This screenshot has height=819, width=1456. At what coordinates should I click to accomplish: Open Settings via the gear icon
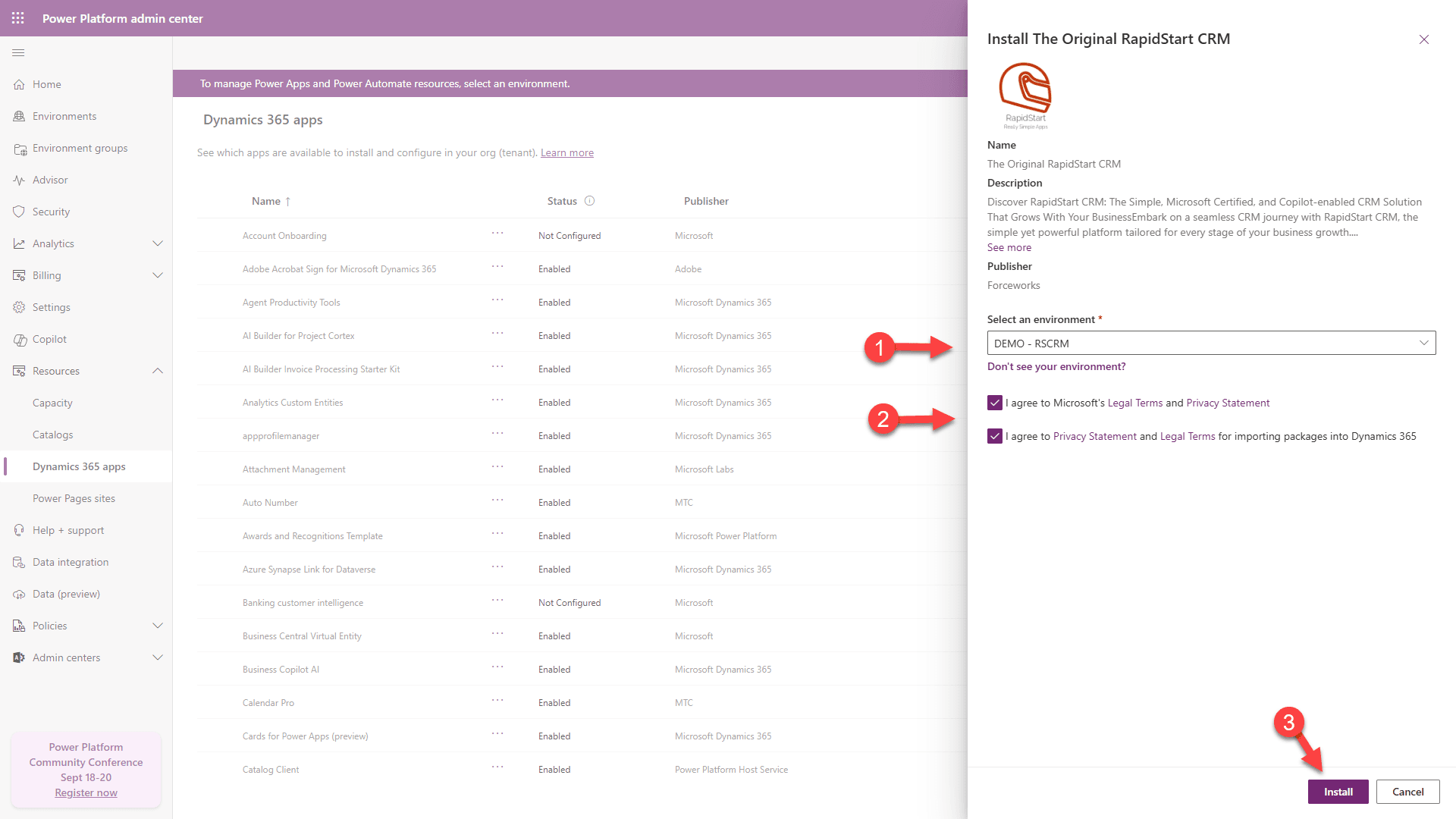20,307
